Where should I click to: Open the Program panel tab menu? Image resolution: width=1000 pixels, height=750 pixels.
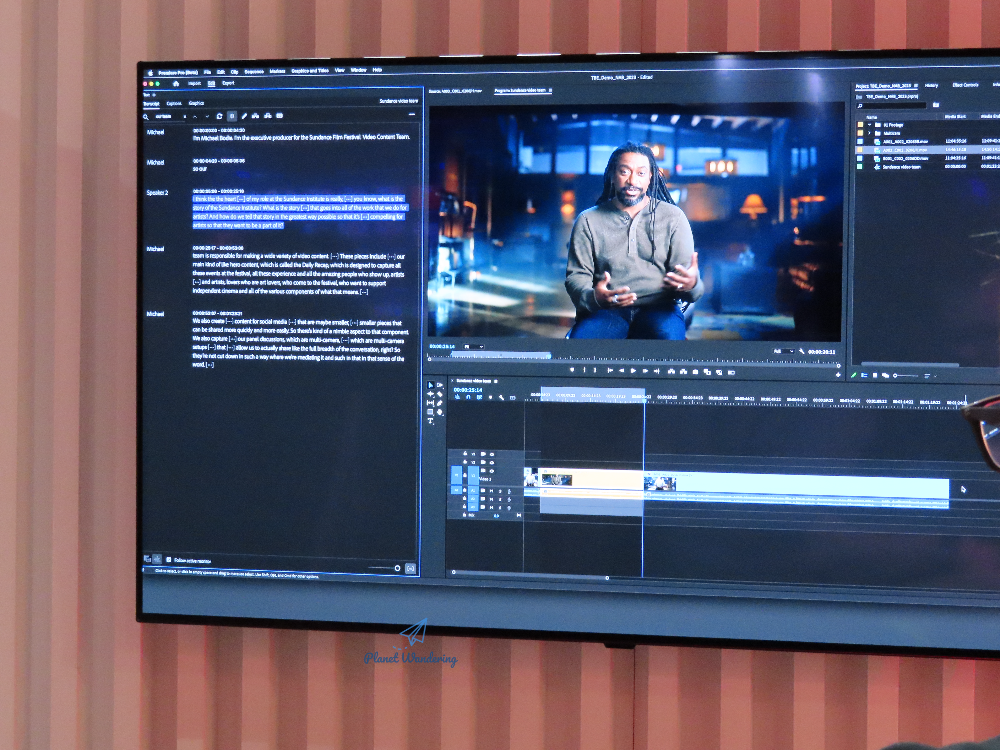point(550,91)
